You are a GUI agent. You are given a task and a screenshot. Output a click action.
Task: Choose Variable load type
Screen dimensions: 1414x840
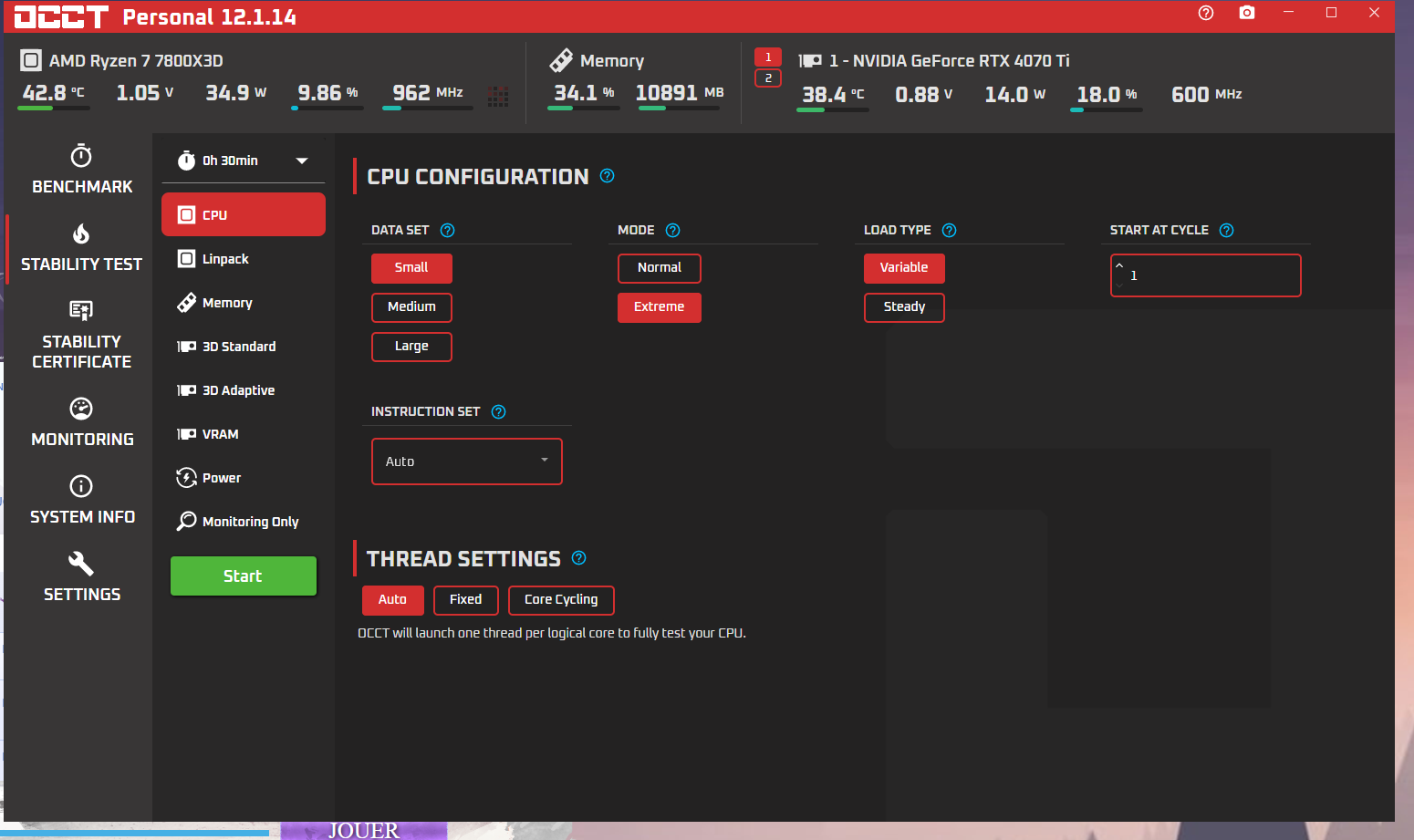[x=904, y=268]
